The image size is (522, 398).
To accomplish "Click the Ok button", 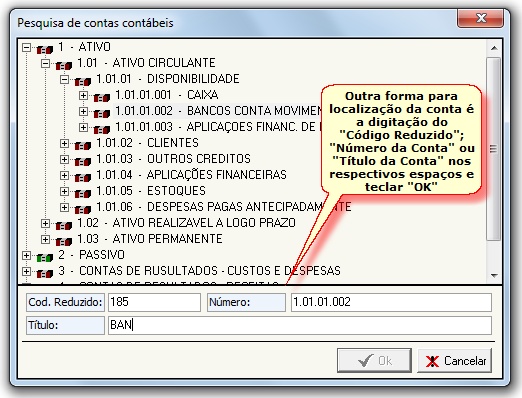I will pos(374,360).
